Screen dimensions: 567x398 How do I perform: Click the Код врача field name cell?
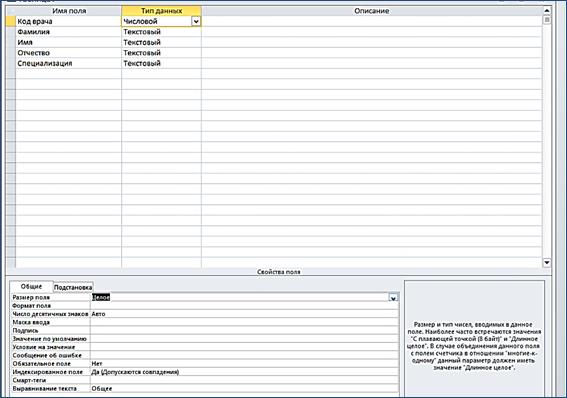tap(69, 21)
